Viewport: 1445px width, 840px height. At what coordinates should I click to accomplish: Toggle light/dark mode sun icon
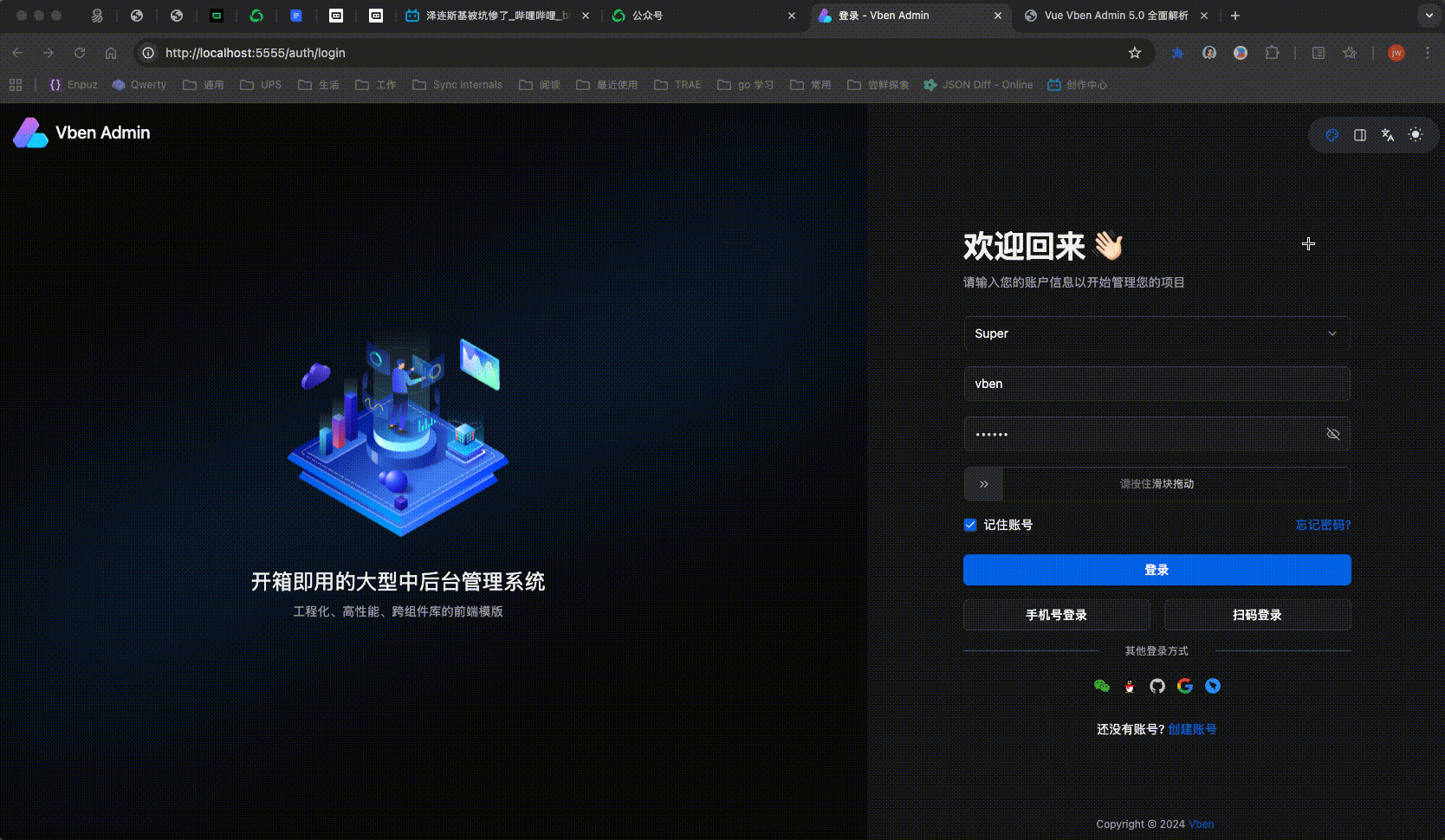(x=1416, y=135)
